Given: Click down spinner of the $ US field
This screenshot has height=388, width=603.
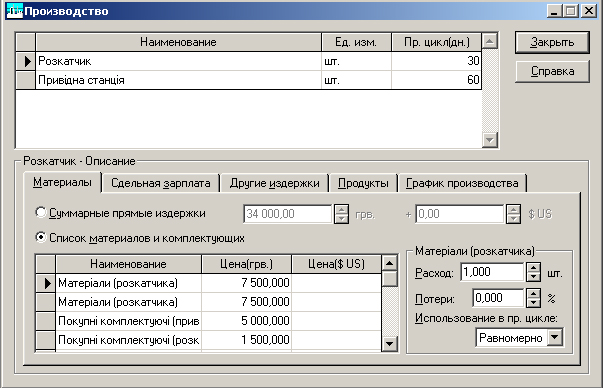Looking at the screenshot, I should (x=513, y=218).
